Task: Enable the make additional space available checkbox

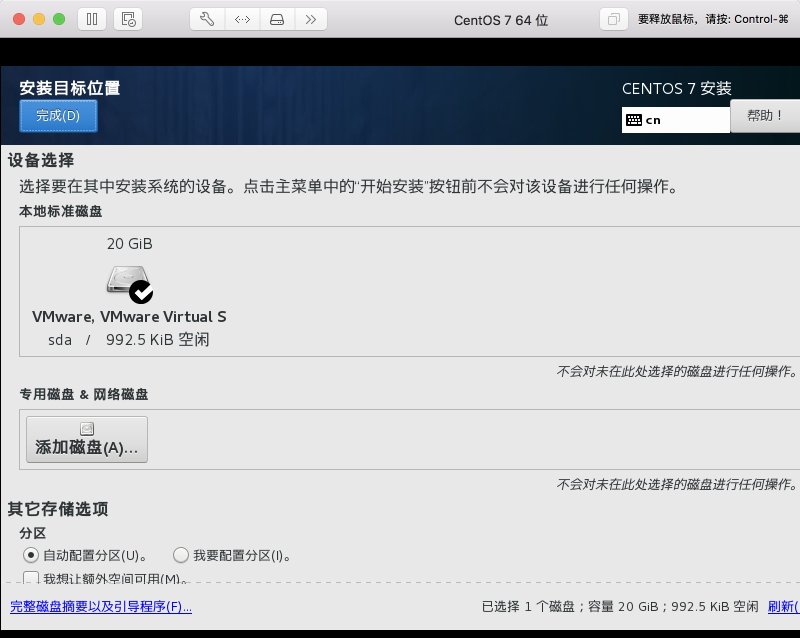Action: click(x=31, y=578)
